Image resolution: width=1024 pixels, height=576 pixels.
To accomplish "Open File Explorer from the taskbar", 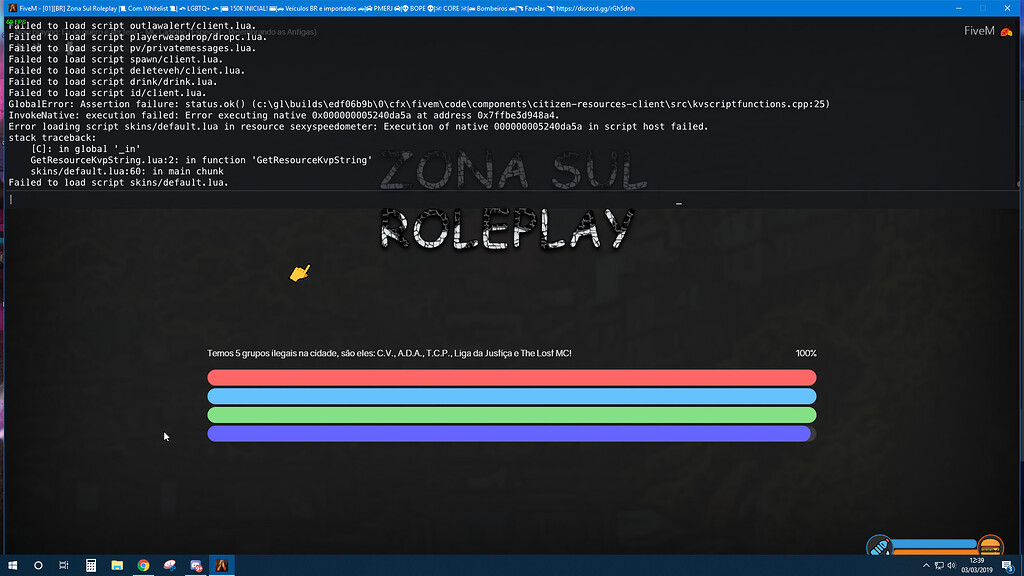I will 116,566.
